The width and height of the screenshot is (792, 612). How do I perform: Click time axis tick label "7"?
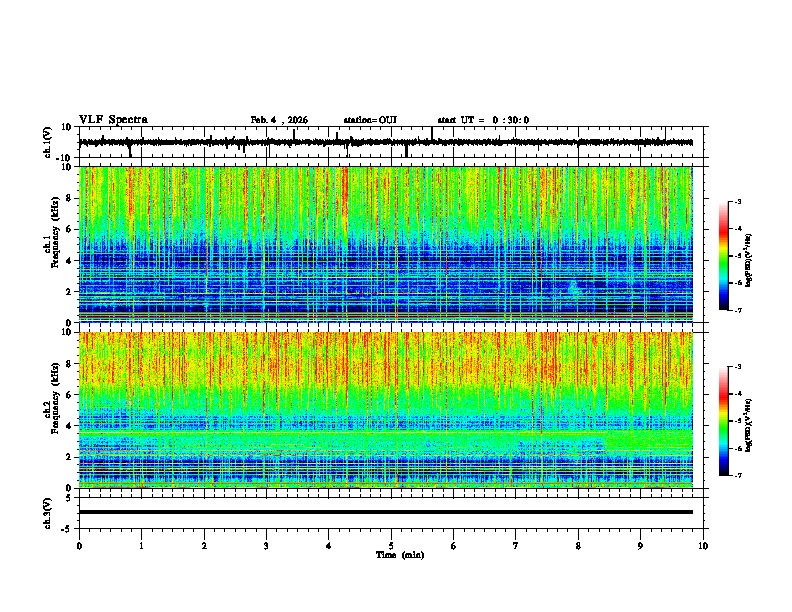[x=516, y=546]
